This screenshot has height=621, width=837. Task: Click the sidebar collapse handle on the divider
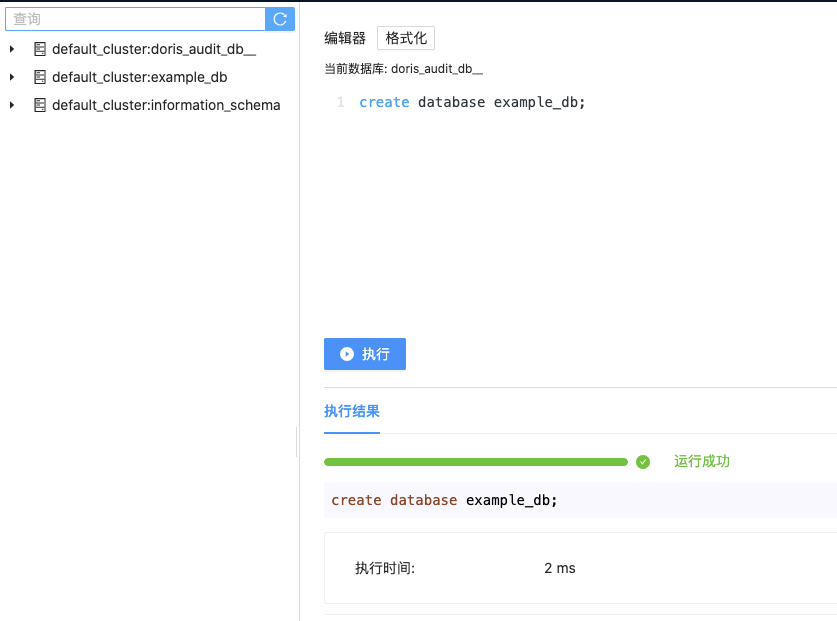click(x=296, y=442)
